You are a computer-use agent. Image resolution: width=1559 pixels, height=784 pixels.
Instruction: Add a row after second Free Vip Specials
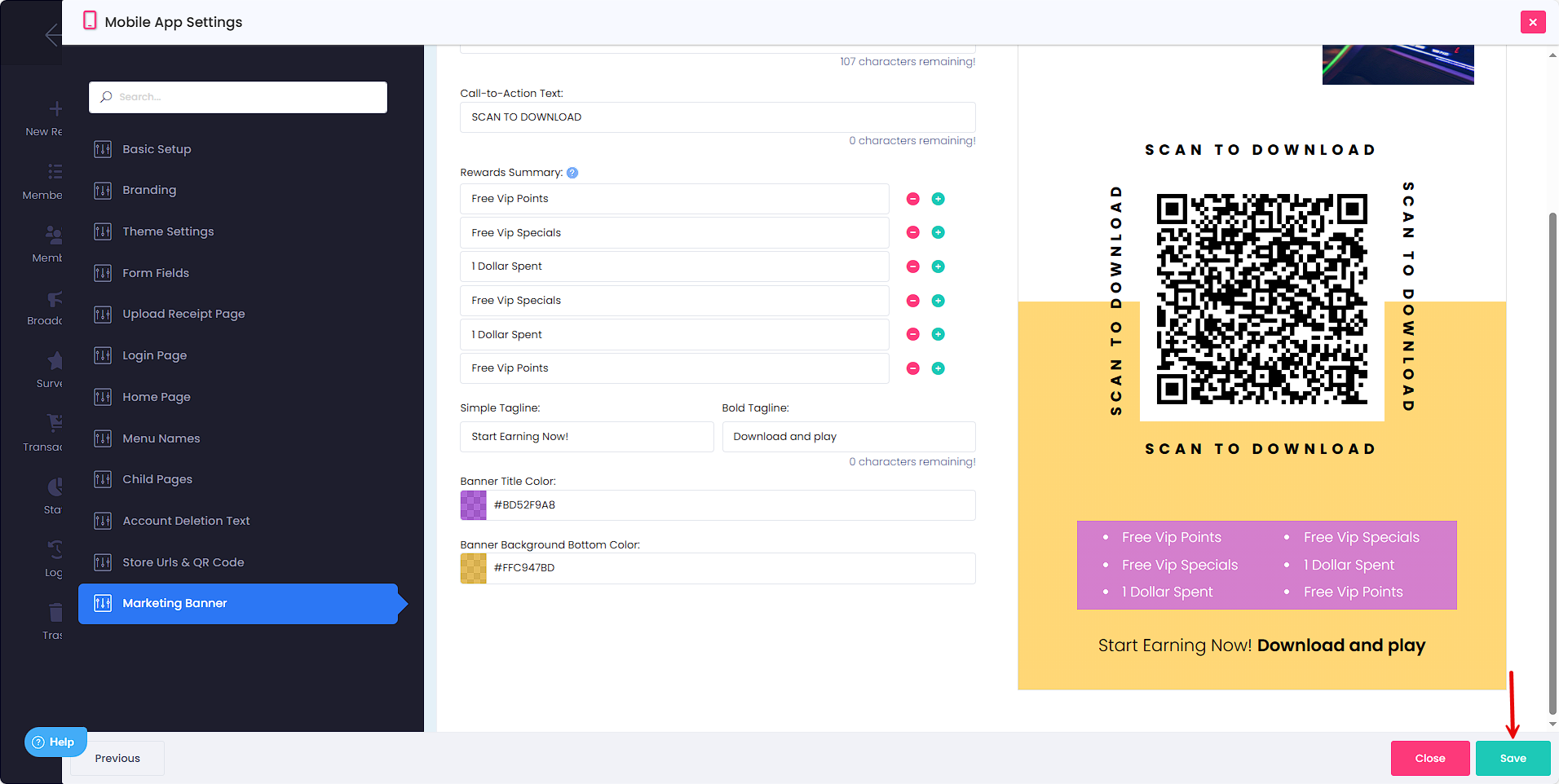938,301
